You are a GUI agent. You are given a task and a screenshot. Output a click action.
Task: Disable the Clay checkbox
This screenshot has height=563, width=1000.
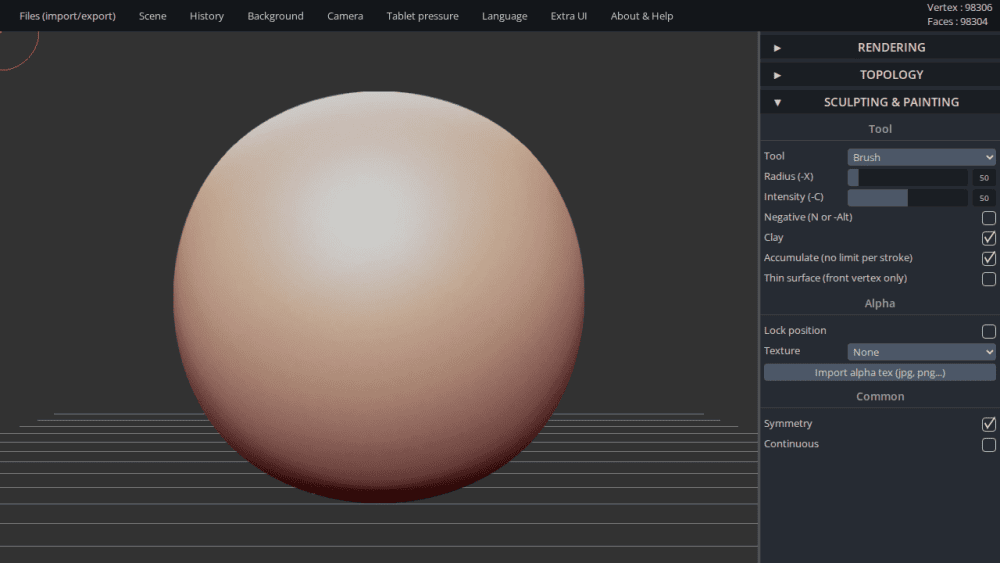(x=989, y=238)
